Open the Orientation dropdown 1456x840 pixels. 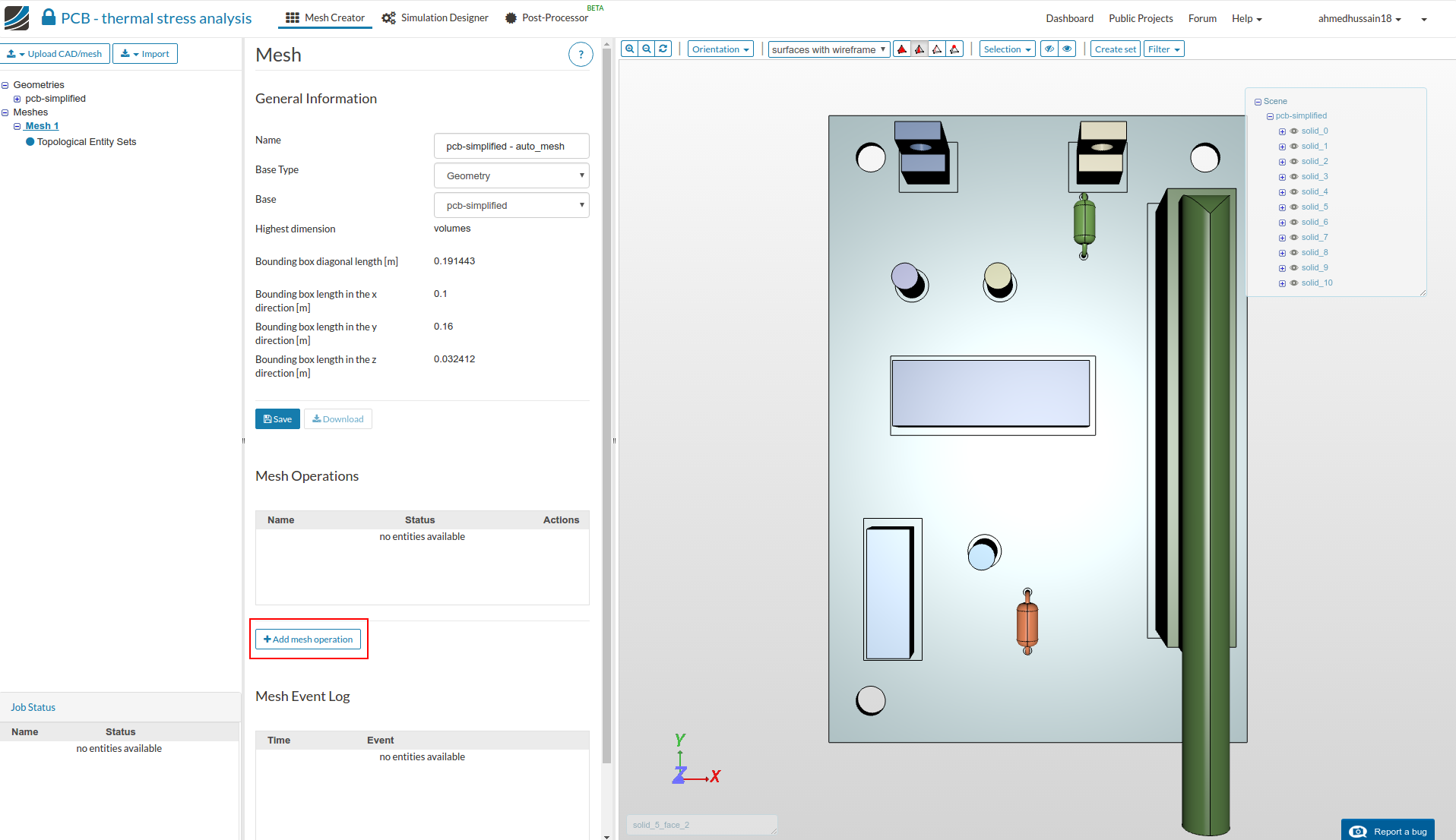[x=720, y=49]
